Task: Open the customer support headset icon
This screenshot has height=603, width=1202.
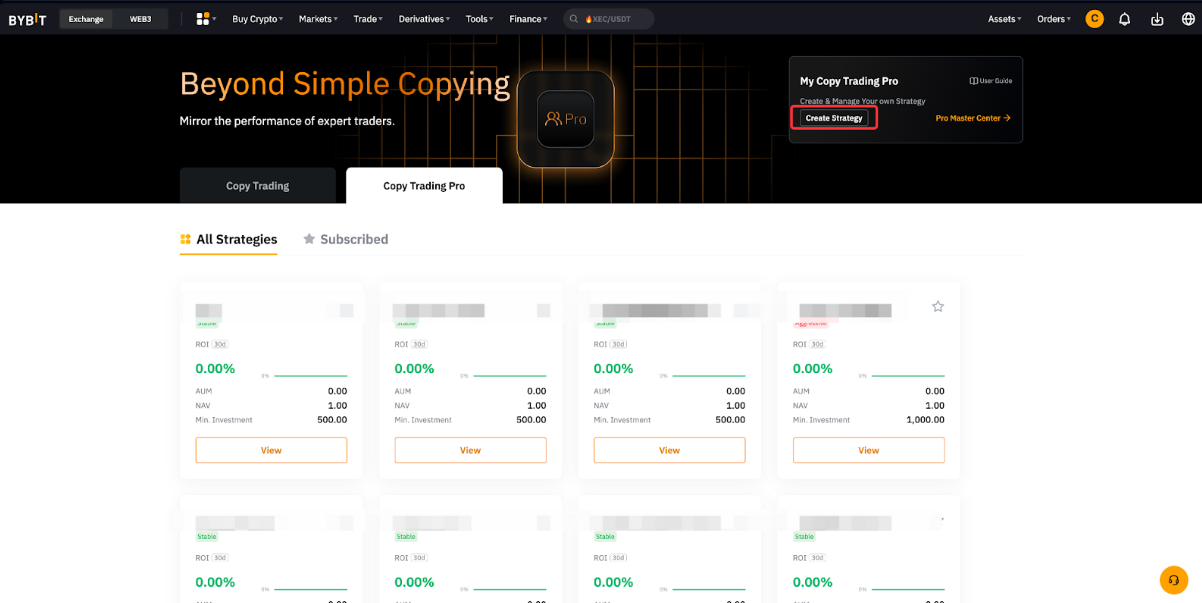Action: (1173, 580)
